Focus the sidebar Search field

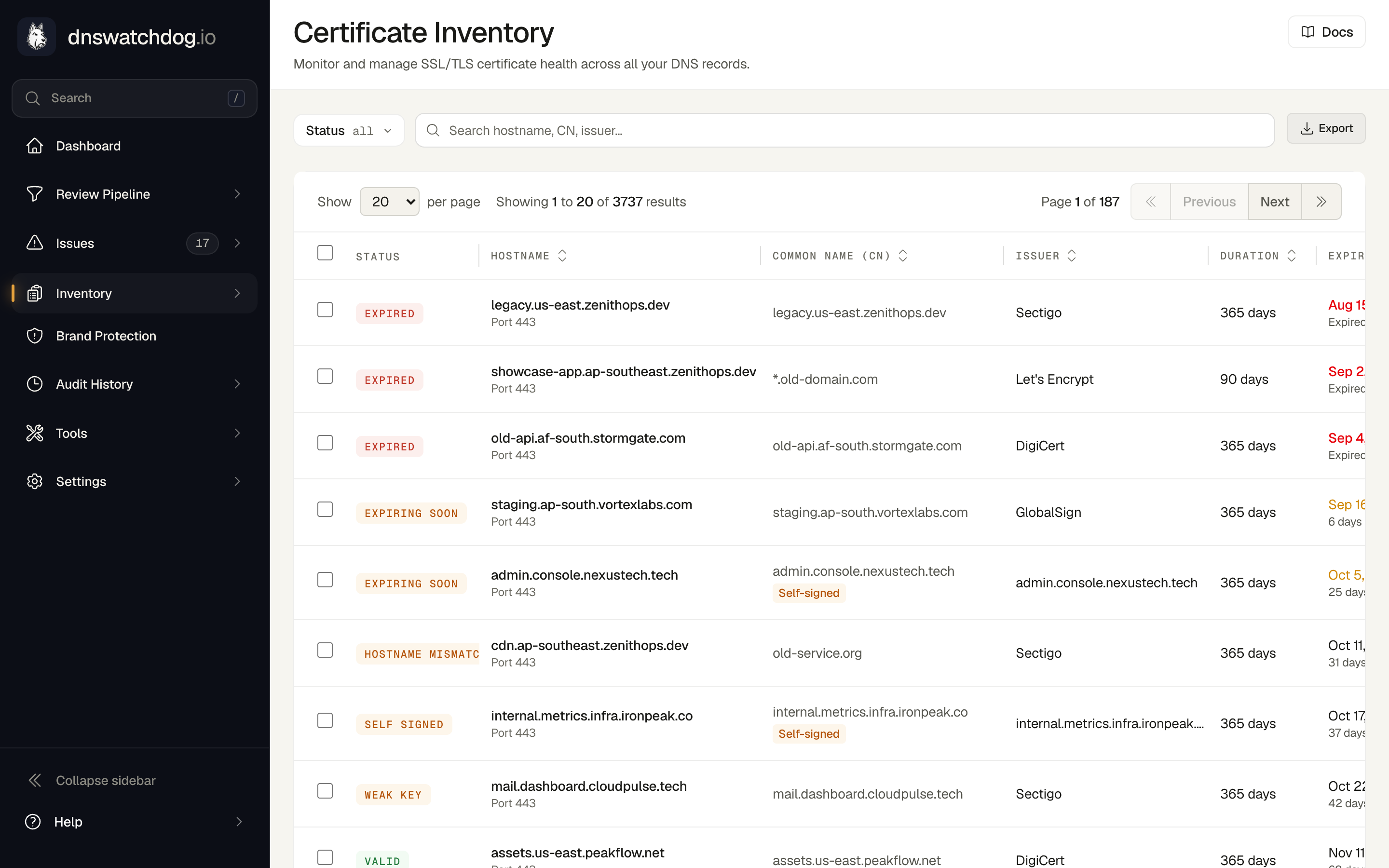click(x=134, y=98)
